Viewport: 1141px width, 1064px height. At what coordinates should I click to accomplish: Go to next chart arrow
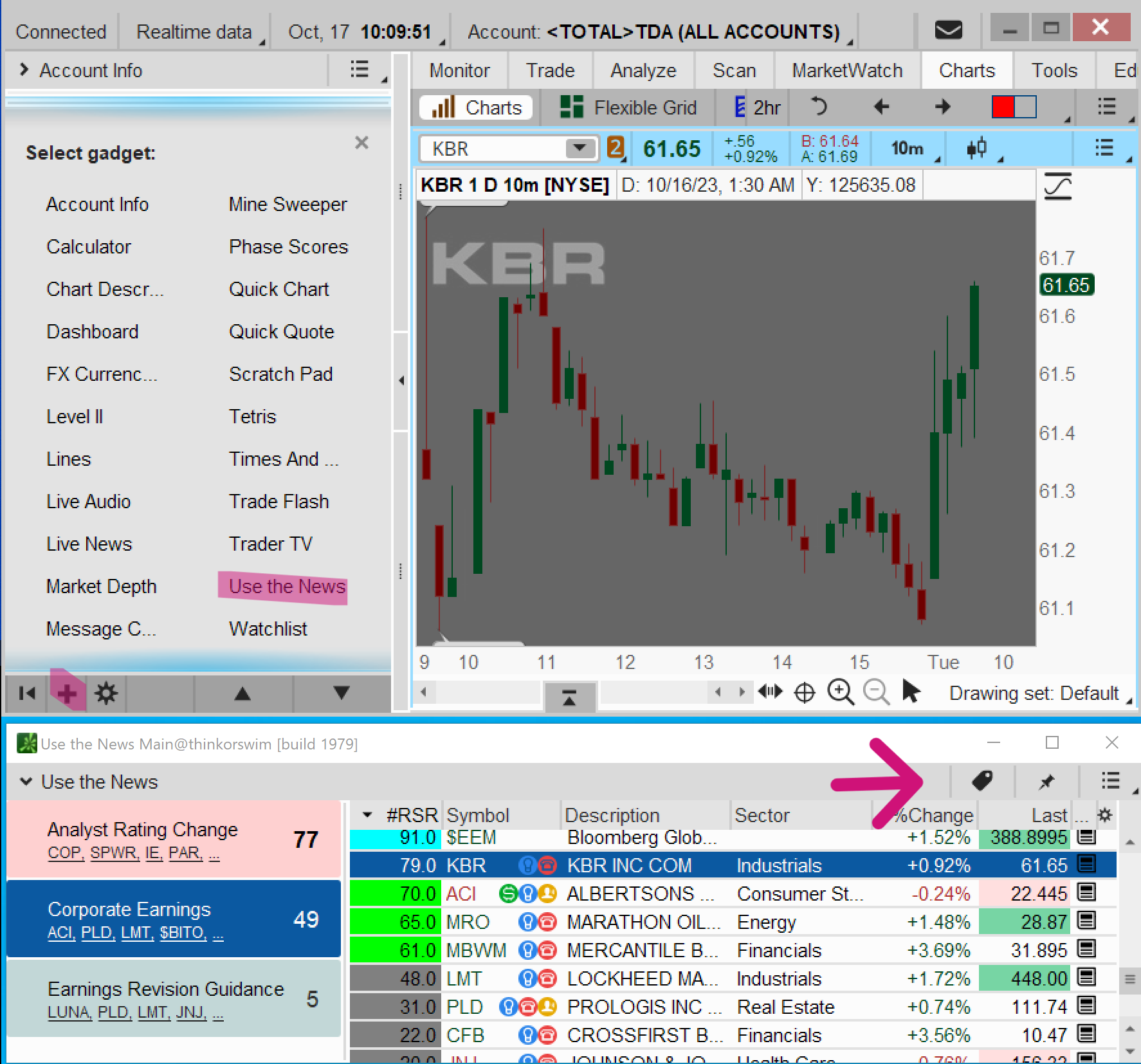[x=942, y=106]
